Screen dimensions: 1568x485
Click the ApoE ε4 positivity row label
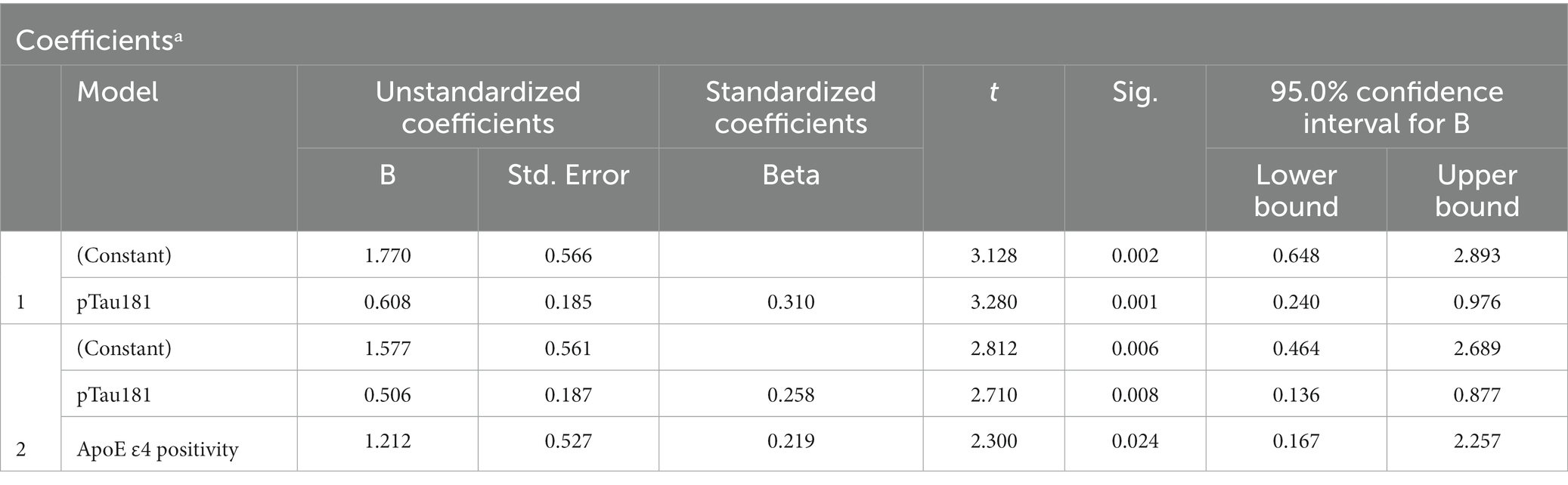157,450
